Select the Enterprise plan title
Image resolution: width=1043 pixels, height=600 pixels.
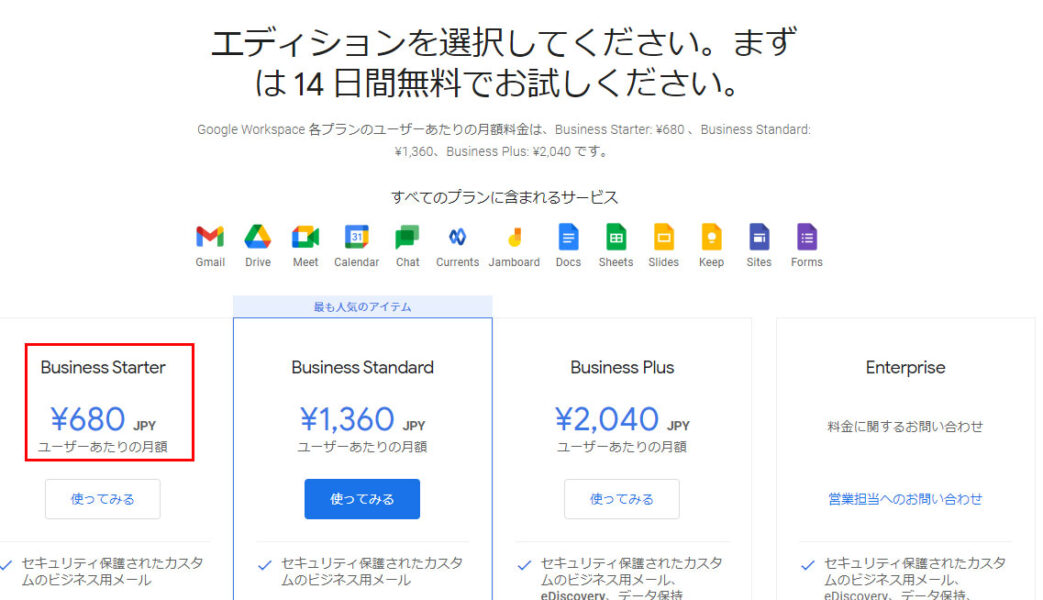tap(905, 368)
